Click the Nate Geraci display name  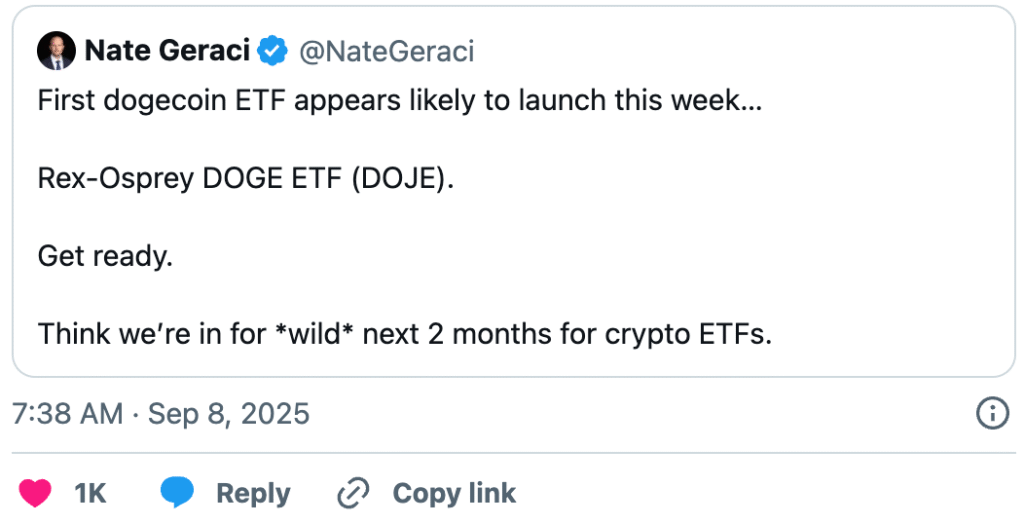tap(167, 51)
